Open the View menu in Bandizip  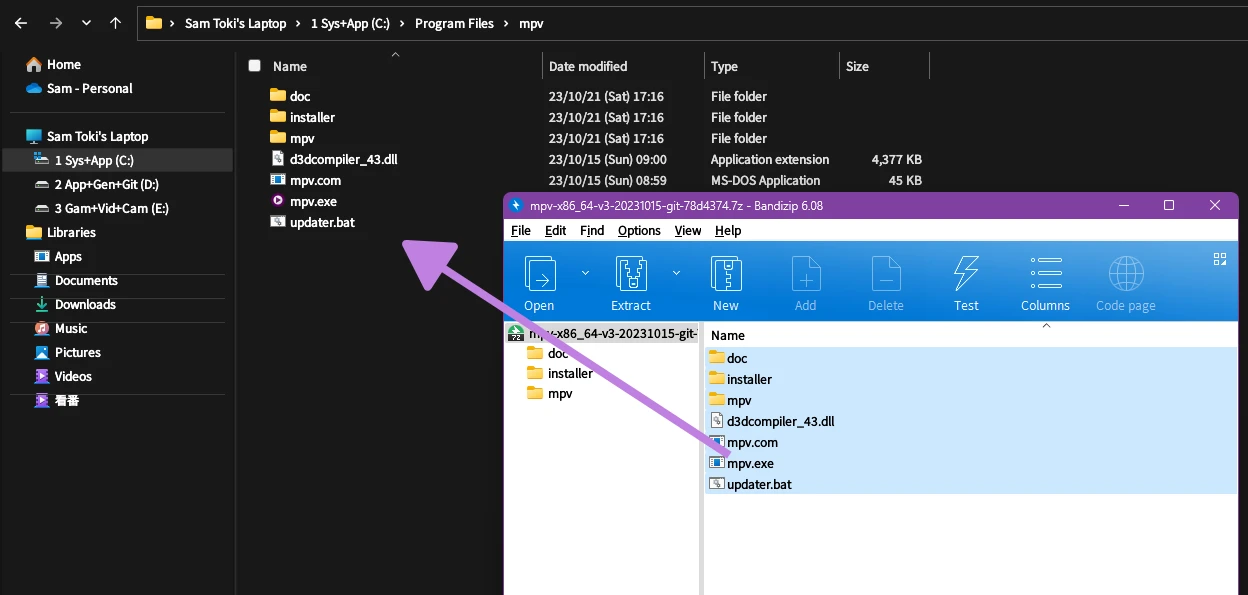(688, 230)
